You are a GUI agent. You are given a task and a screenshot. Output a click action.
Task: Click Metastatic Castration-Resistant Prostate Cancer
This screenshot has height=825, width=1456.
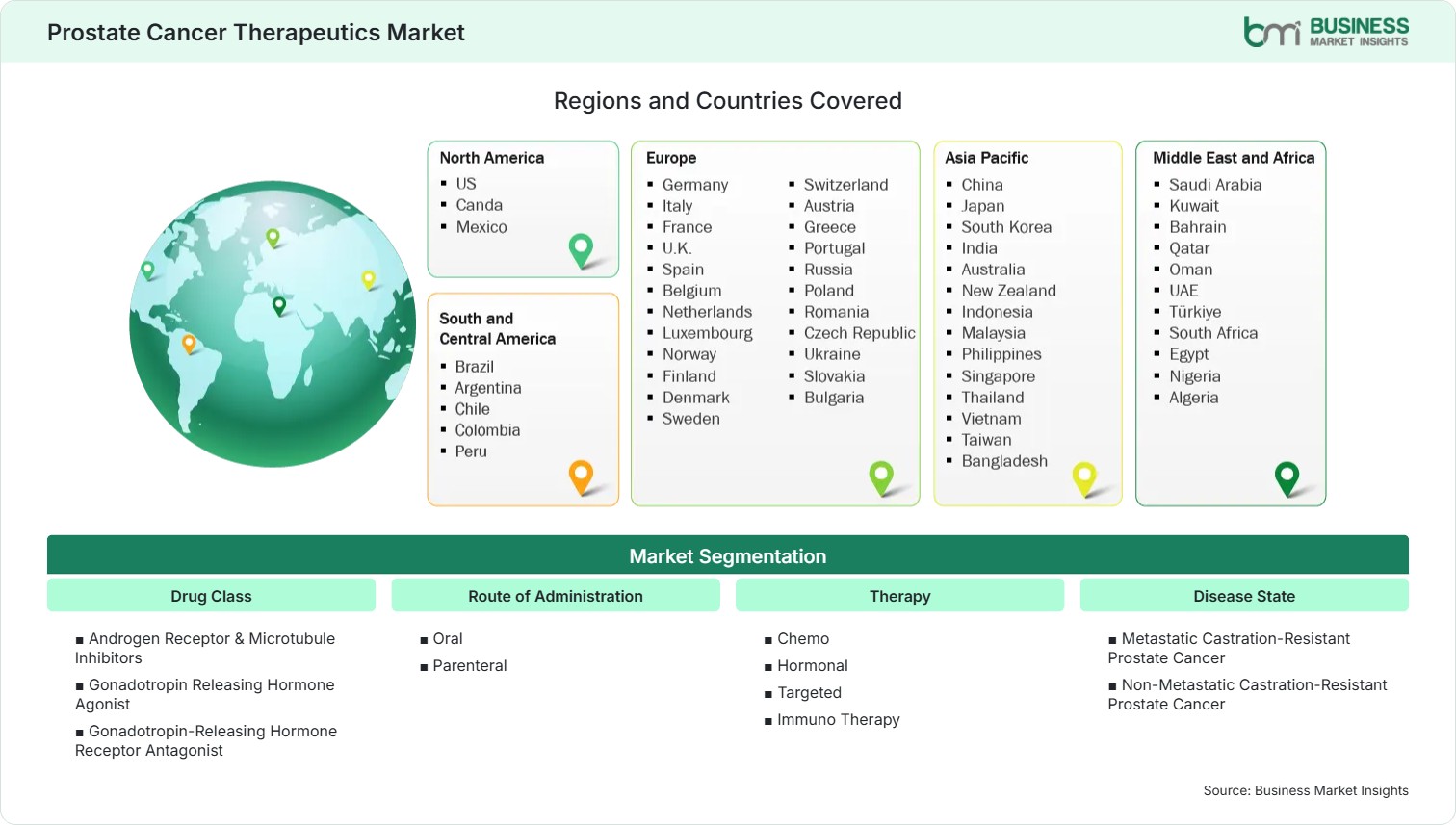point(1229,648)
